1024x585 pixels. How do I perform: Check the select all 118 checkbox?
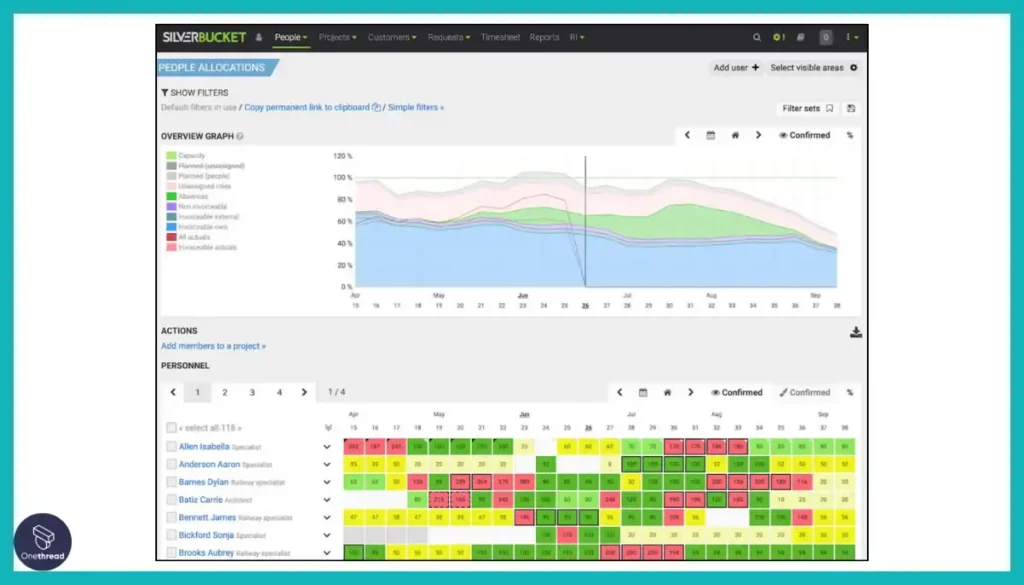click(171, 428)
